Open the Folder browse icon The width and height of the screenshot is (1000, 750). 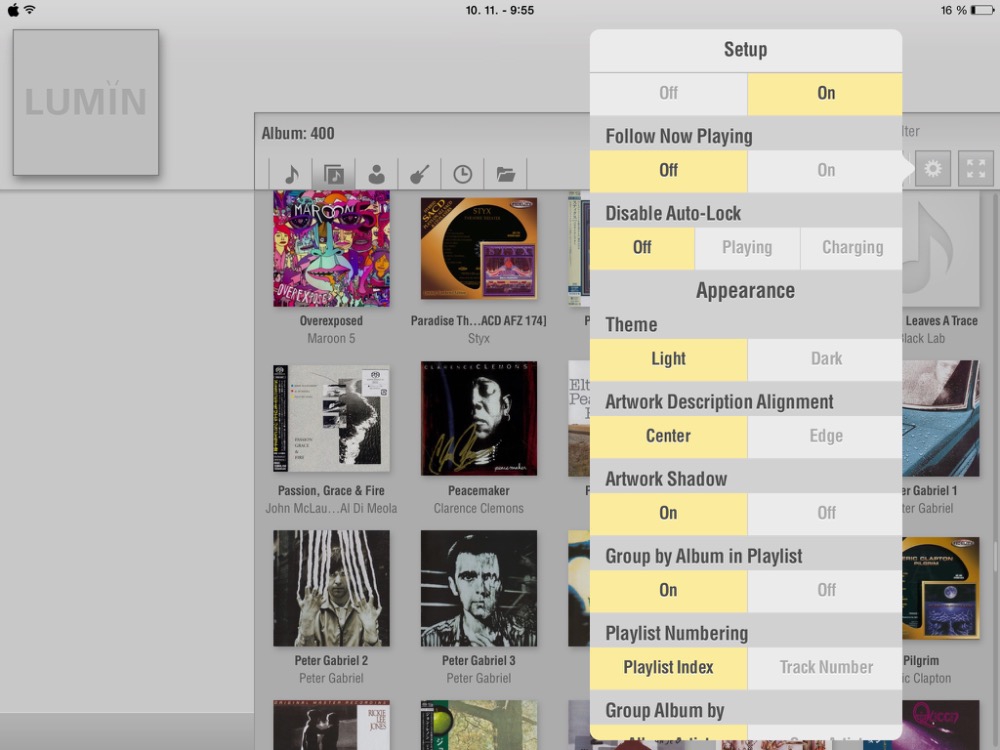click(506, 173)
